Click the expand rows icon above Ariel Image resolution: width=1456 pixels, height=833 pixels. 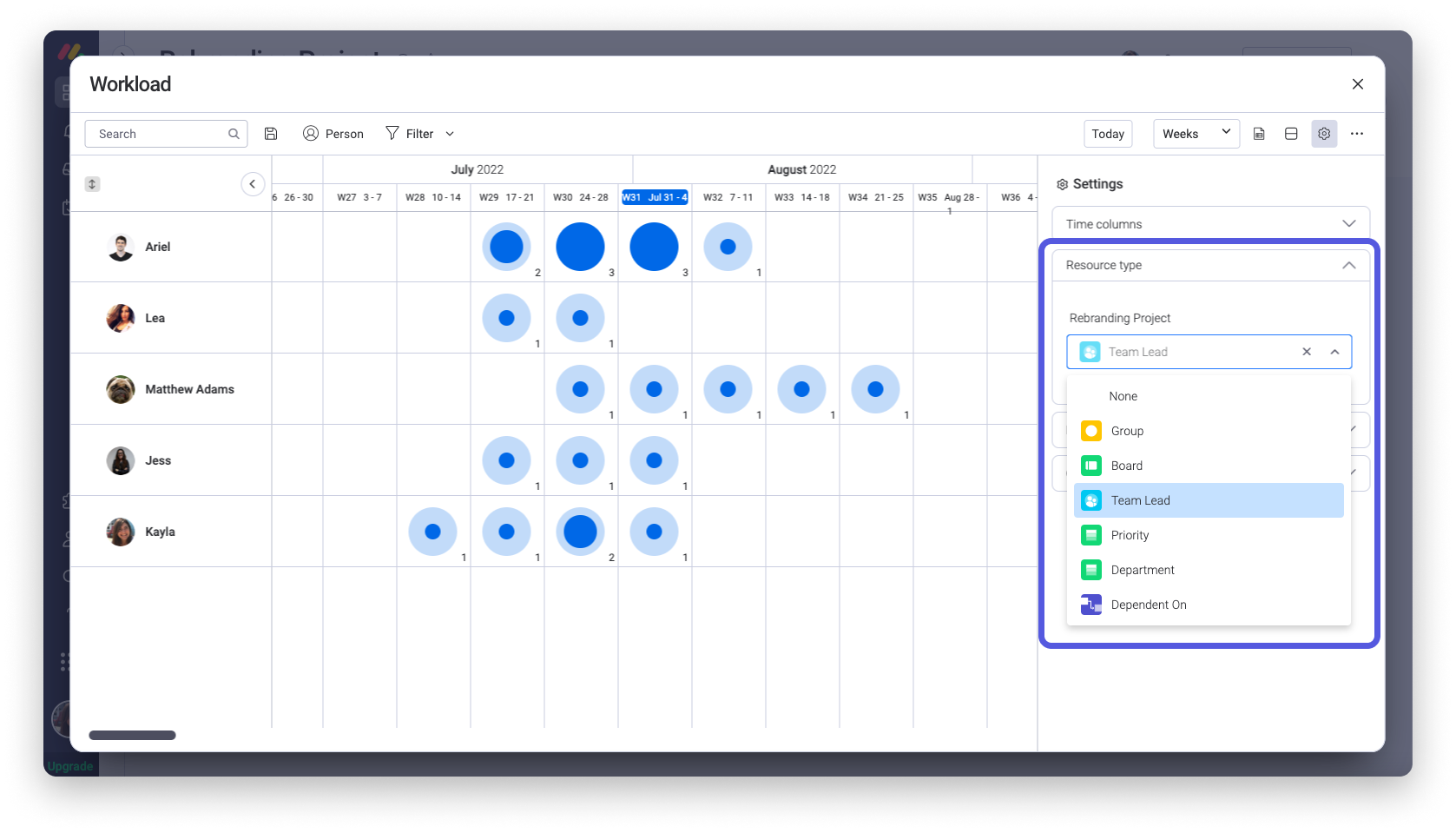point(92,184)
